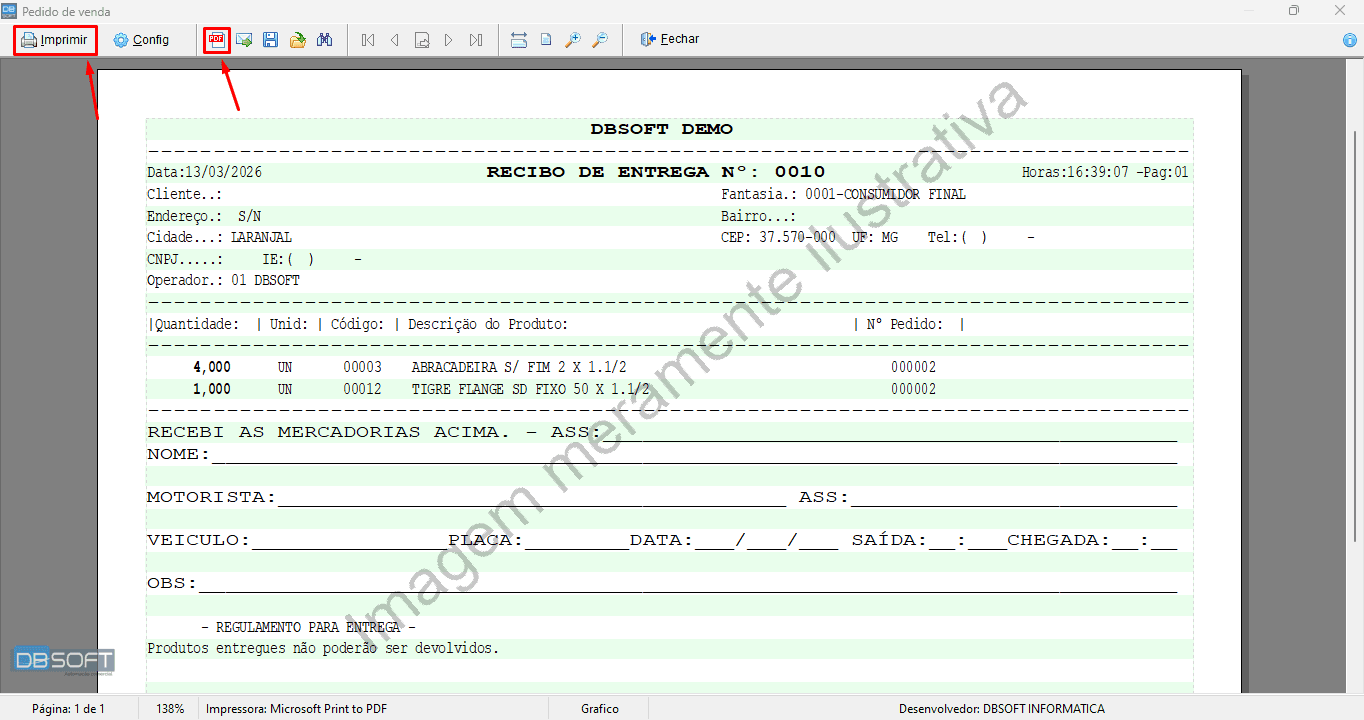Image resolution: width=1364 pixels, height=720 pixels.
Task: Go to the previous page arrow
Action: click(x=395, y=40)
